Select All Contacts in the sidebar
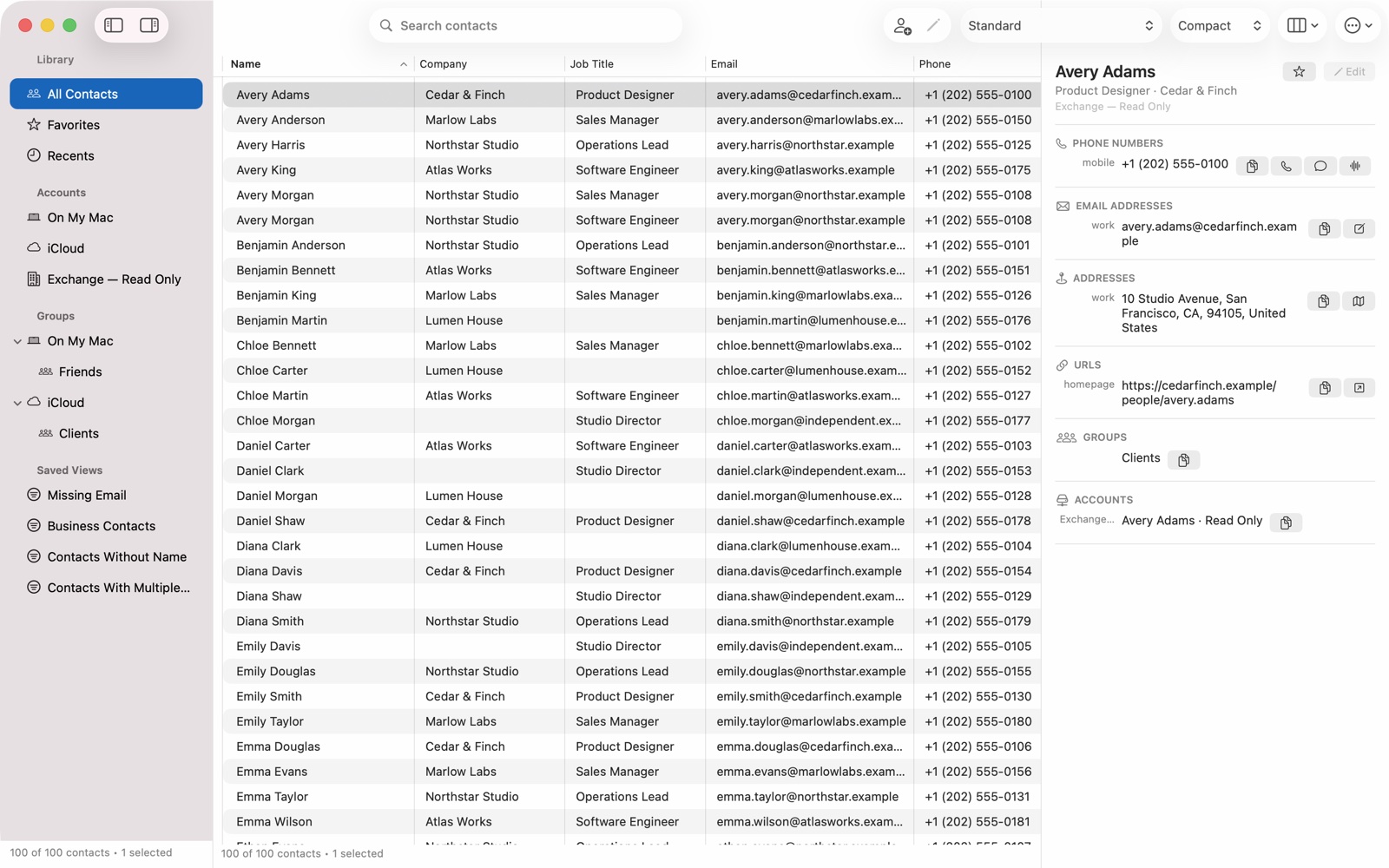Image resolution: width=1389 pixels, height=868 pixels. [106, 94]
